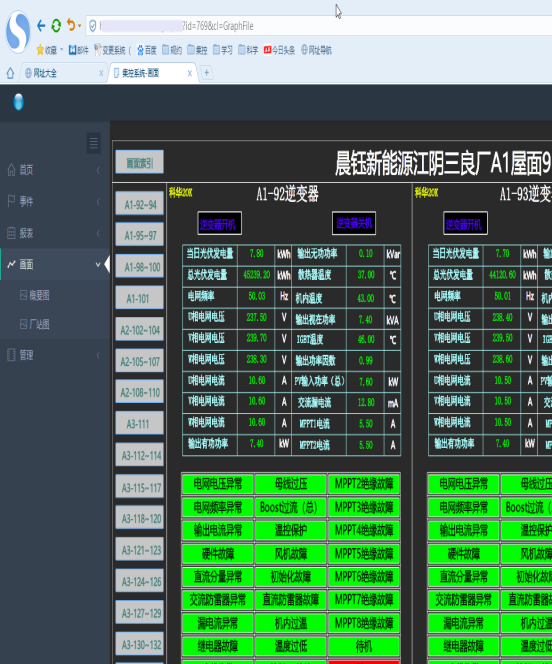Viewport: 552px width, 664px height.
Task: Collapse chevron next to 画面
Action: click(98, 265)
